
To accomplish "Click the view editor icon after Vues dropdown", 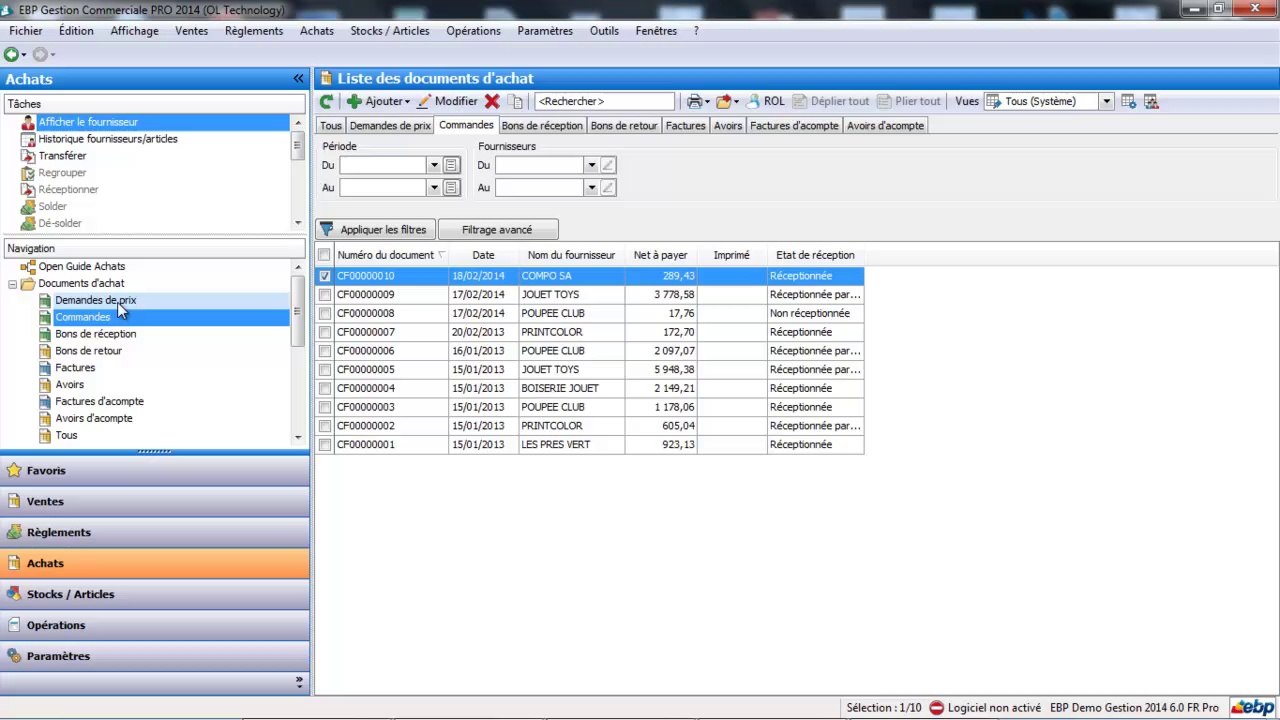I will point(1128,101).
